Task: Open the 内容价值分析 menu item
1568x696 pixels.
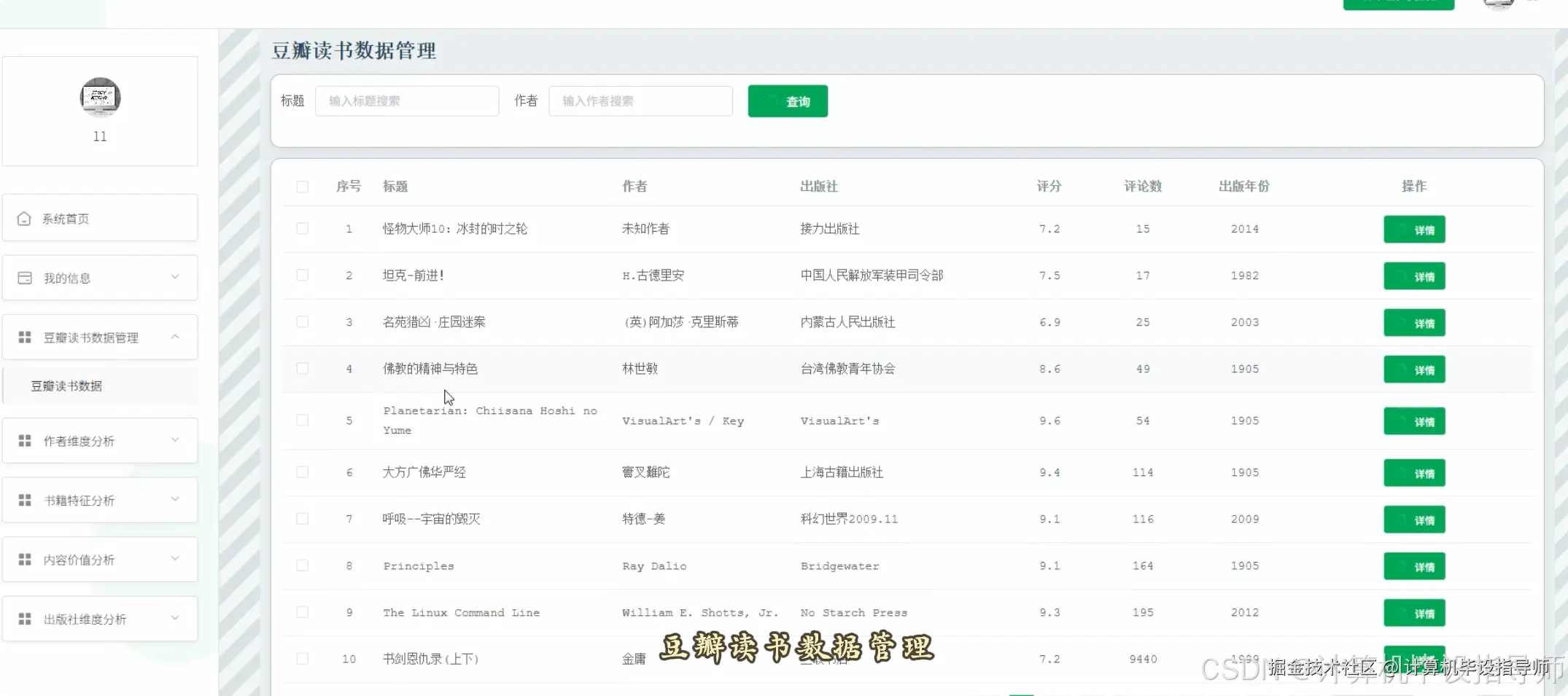Action: [100, 560]
